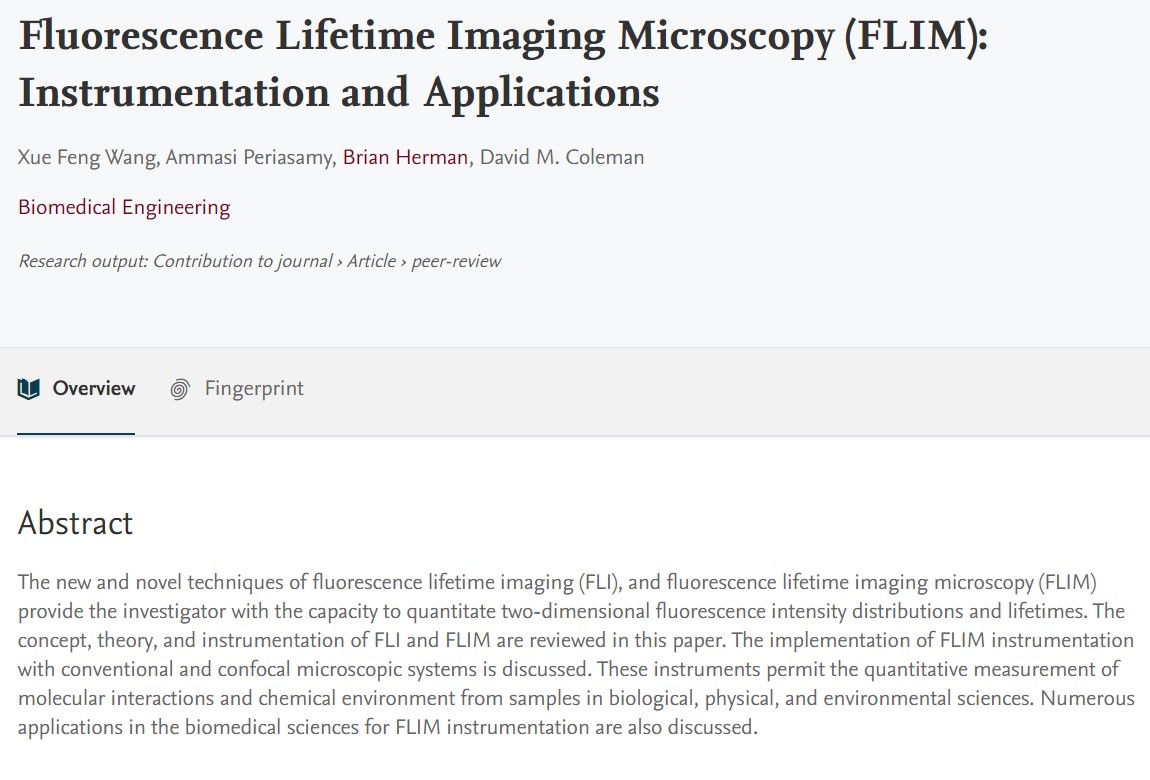
Task: Click the Overview book icon
Action: click(29, 389)
